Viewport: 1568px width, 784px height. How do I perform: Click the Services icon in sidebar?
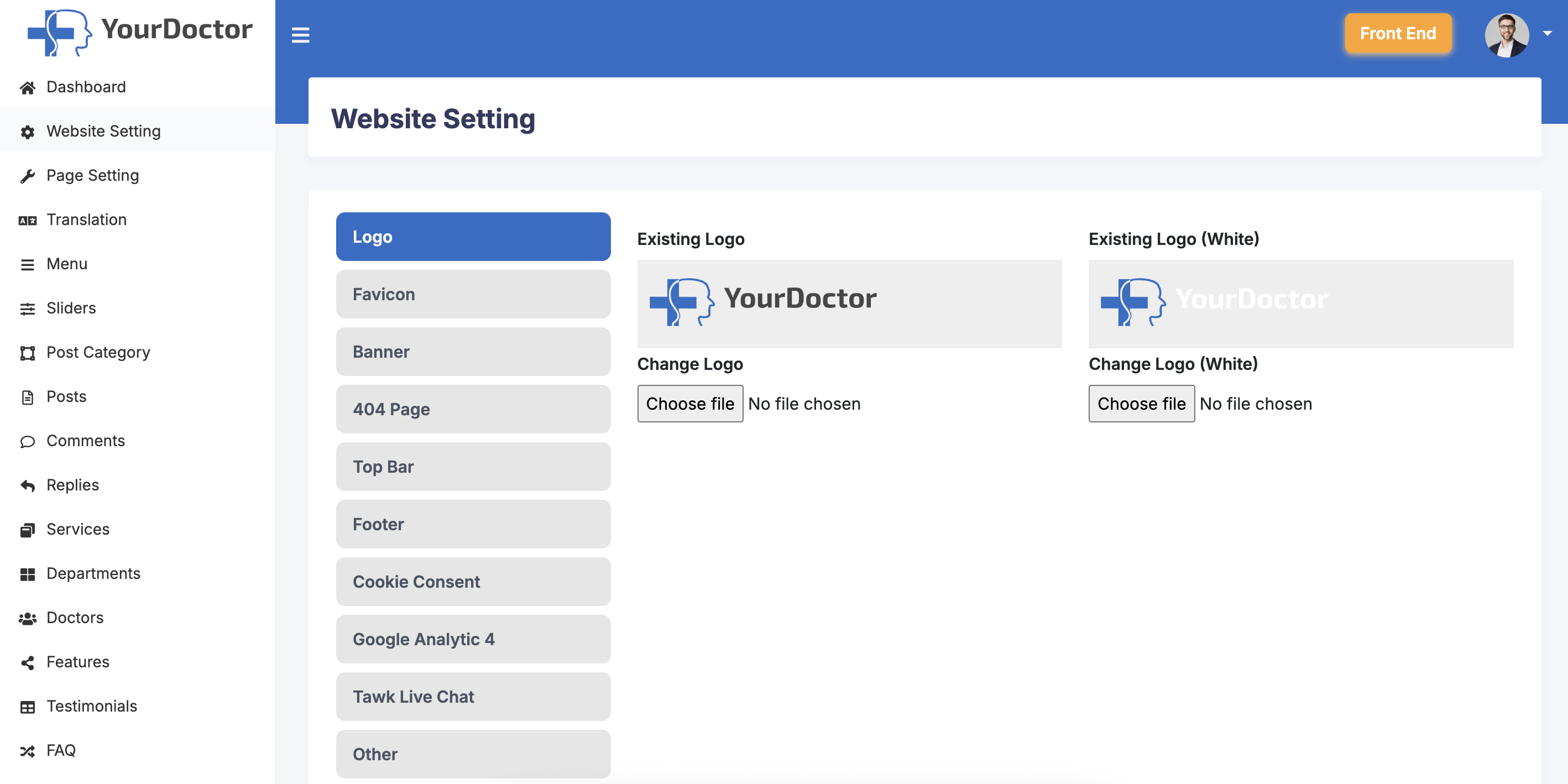click(x=28, y=530)
